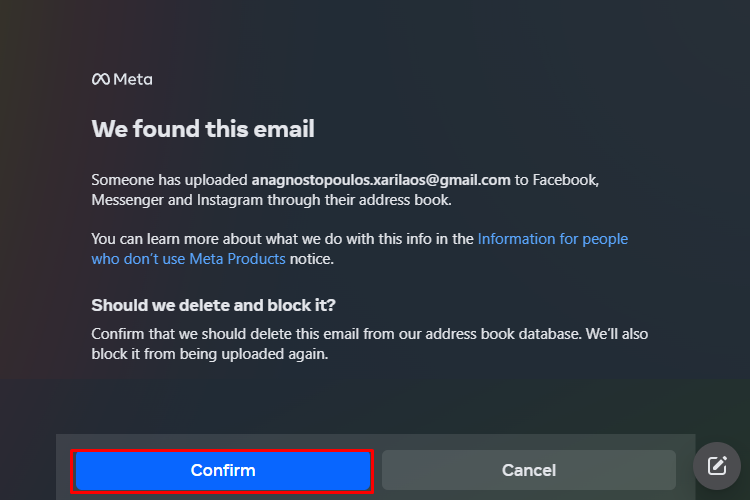Click the gray gap between Confirm and Cancel
Screen dimensions: 750x500
pyautogui.click(x=377, y=470)
